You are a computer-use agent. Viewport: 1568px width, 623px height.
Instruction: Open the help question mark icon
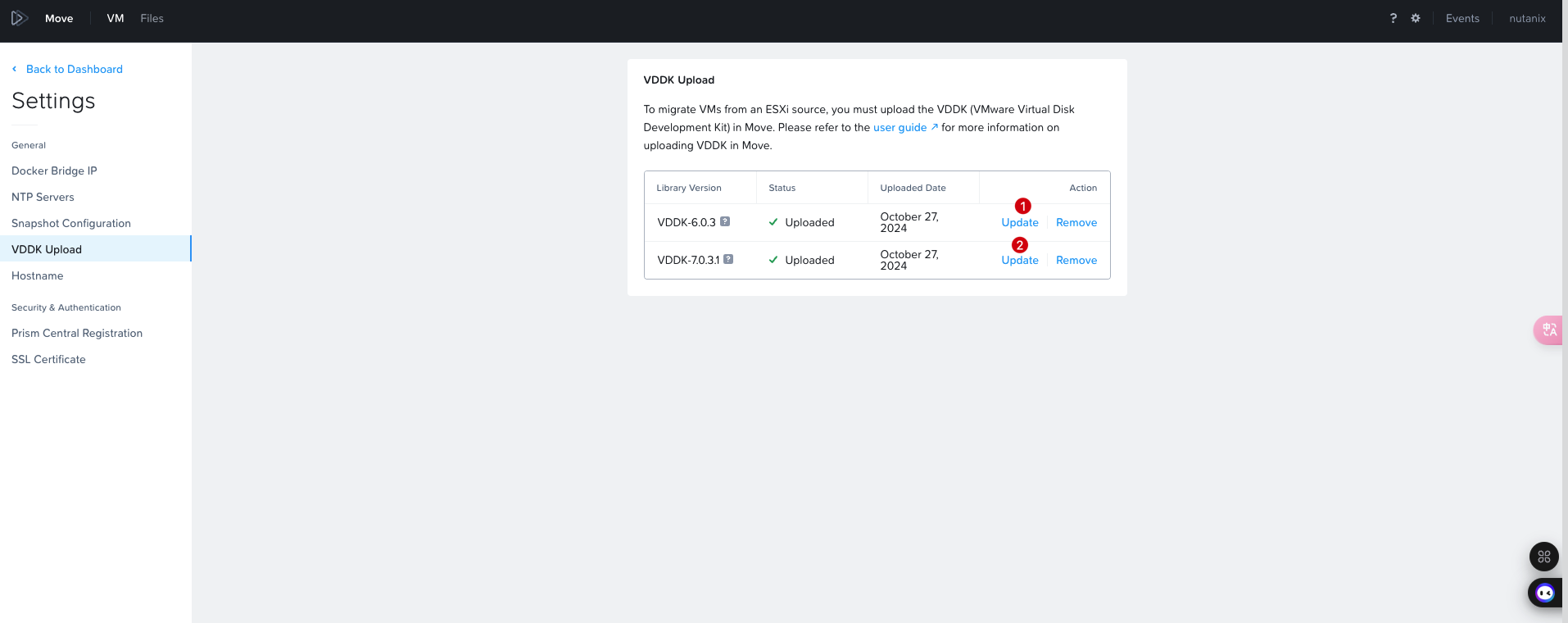(1394, 18)
